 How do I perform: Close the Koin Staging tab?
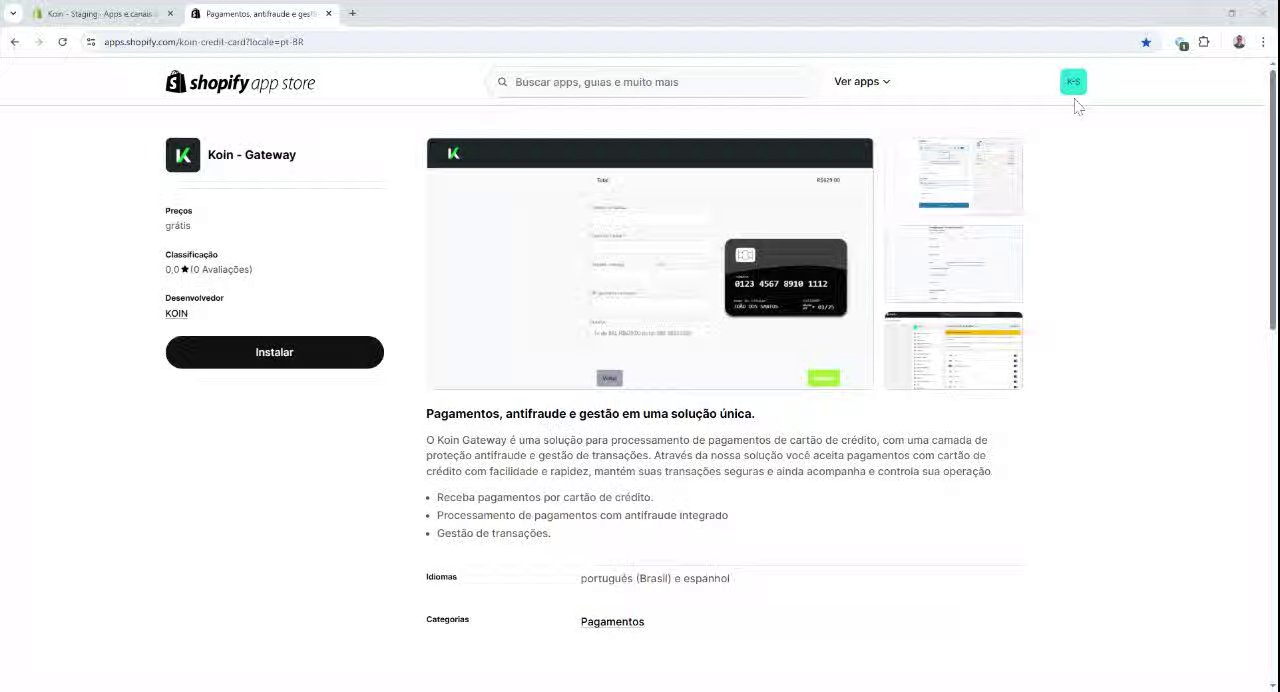coord(170,14)
